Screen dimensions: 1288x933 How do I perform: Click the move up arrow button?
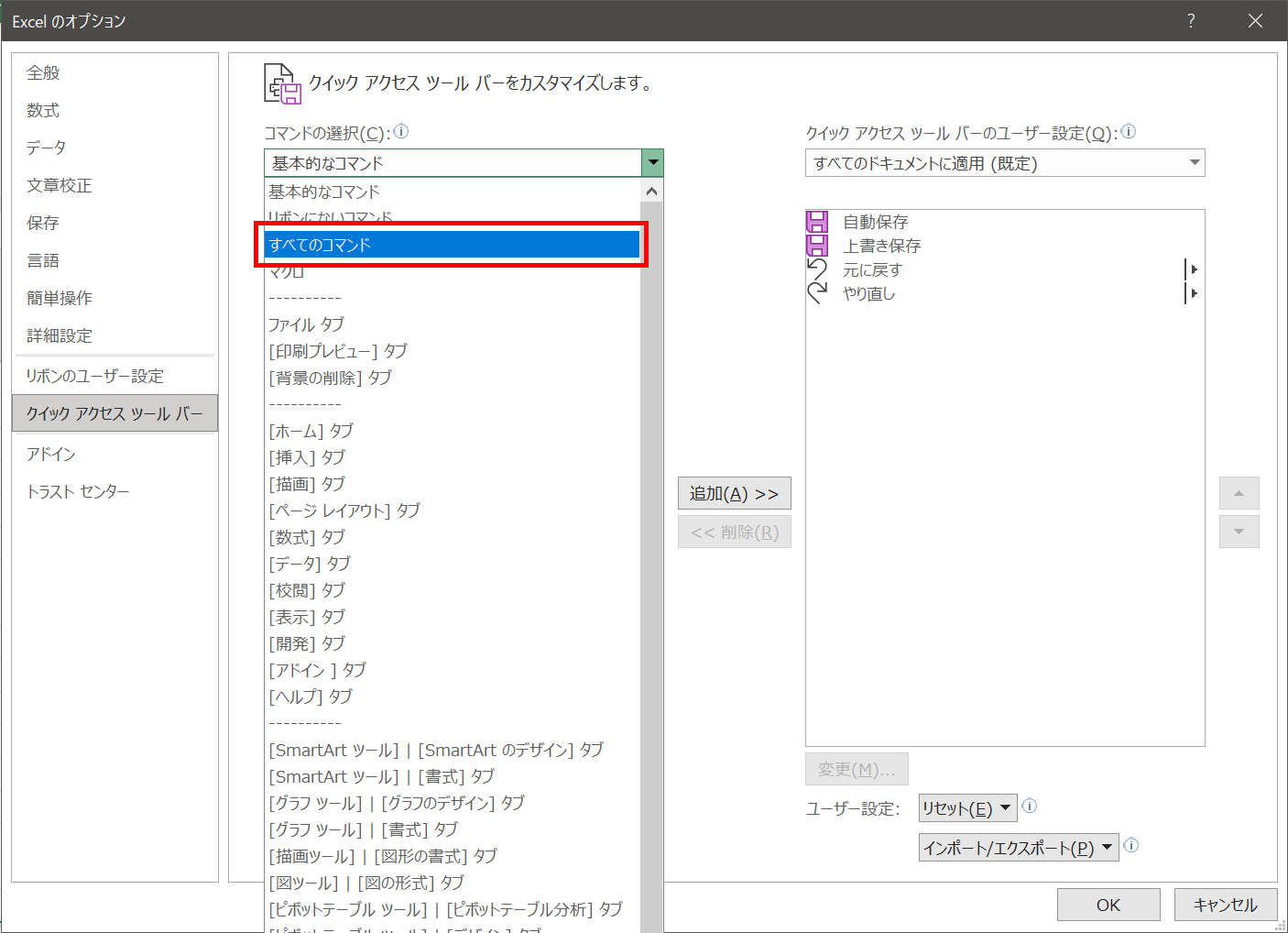pyautogui.click(x=1239, y=493)
